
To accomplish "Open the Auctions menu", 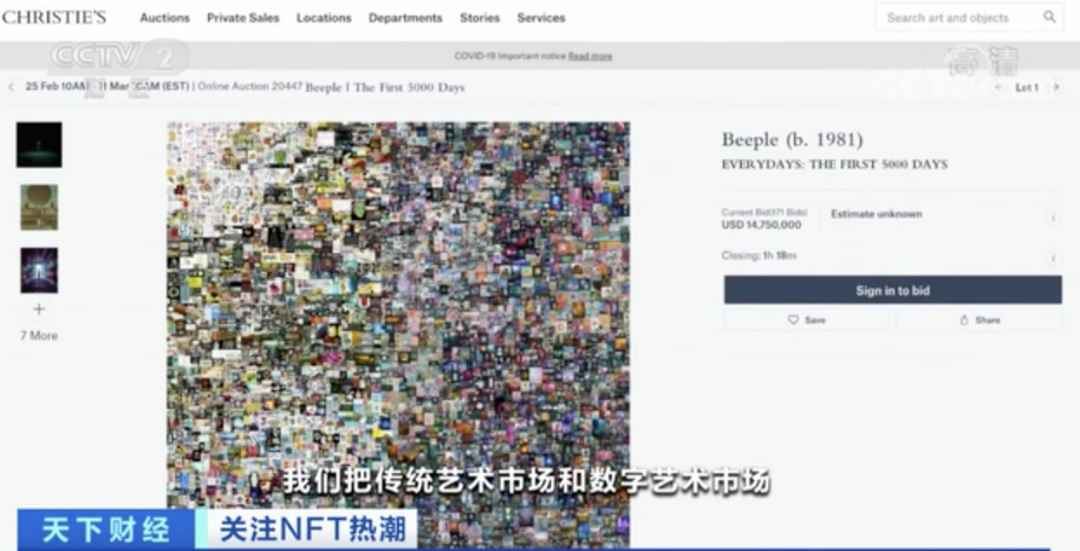I will click(164, 18).
